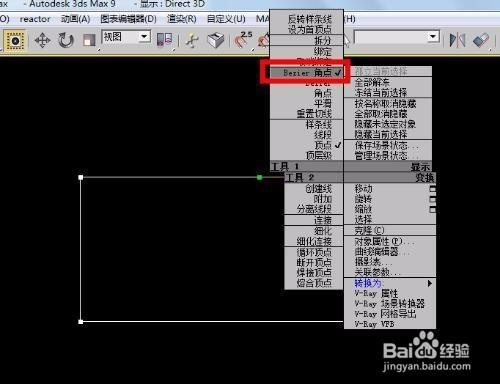500x384 pixels.
Task: Select the Move tool in toolbar
Action: (x=43, y=41)
